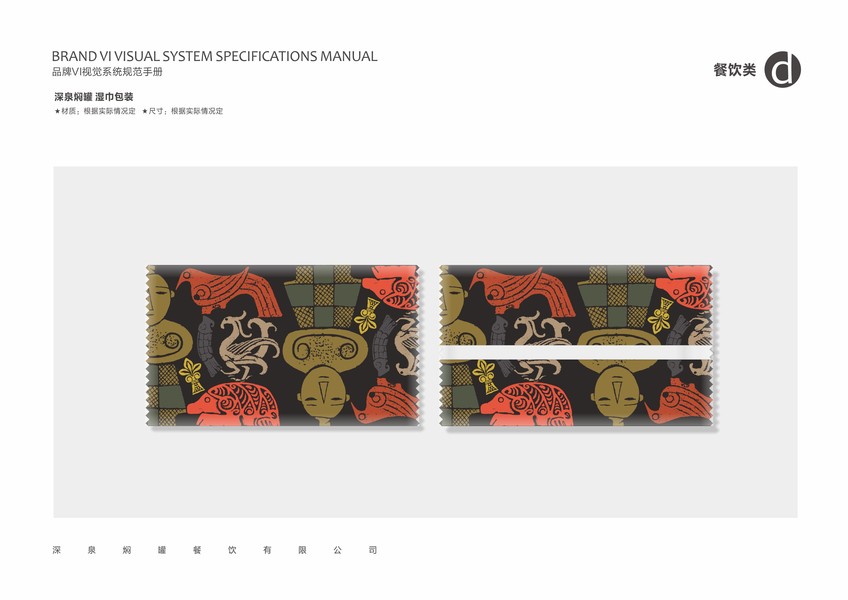
Task: Click the circular "d" logo icon
Action: 782,69
